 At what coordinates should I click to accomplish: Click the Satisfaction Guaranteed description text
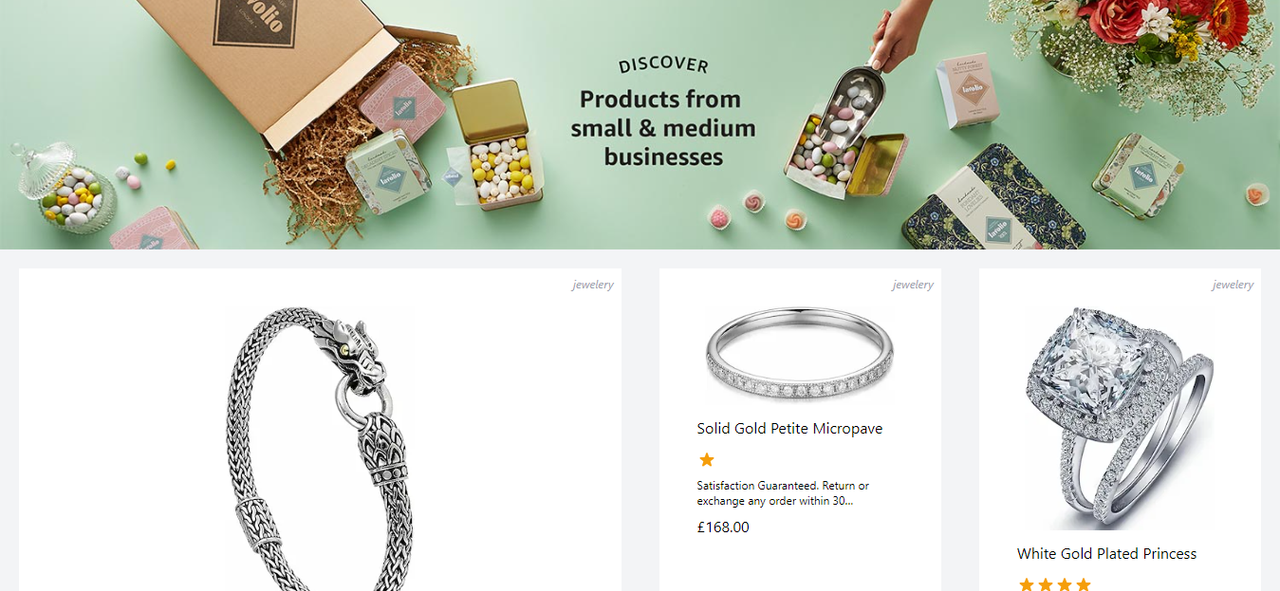click(783, 493)
